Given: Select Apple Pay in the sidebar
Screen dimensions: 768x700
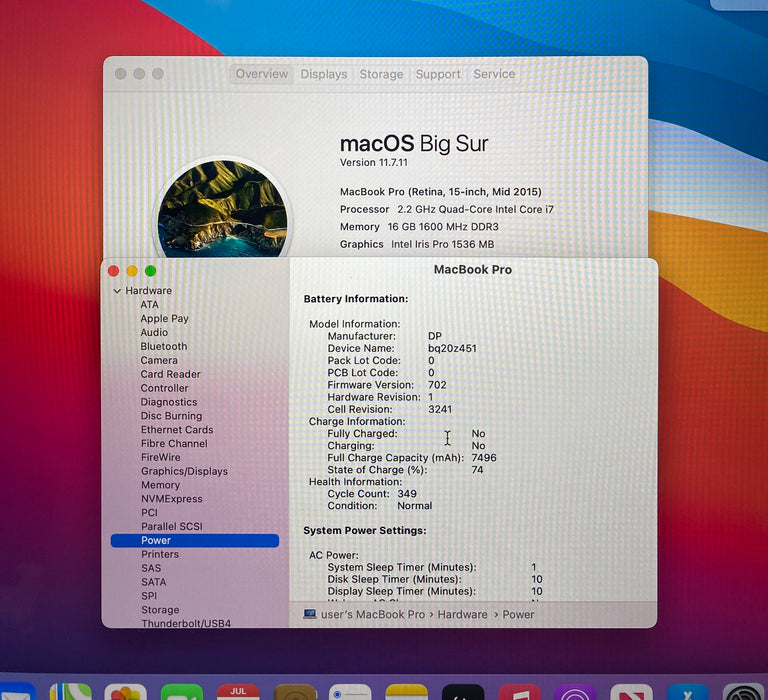Looking at the screenshot, I should [165, 318].
